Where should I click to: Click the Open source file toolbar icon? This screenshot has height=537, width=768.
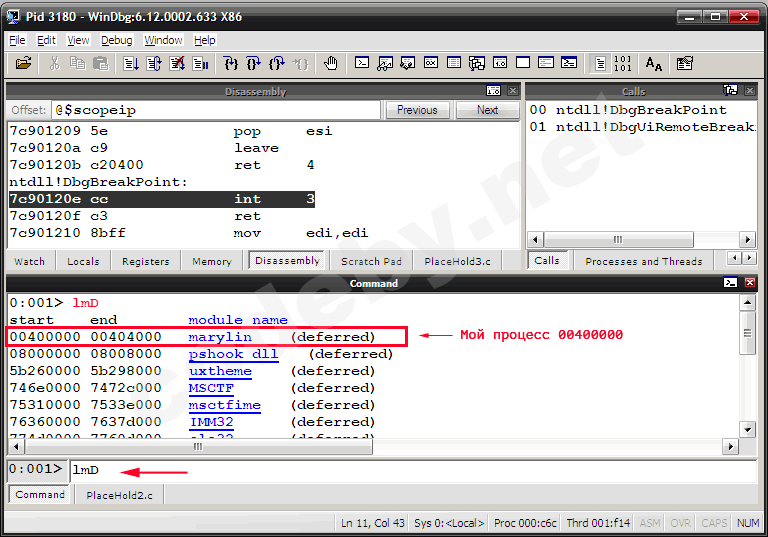[23, 63]
